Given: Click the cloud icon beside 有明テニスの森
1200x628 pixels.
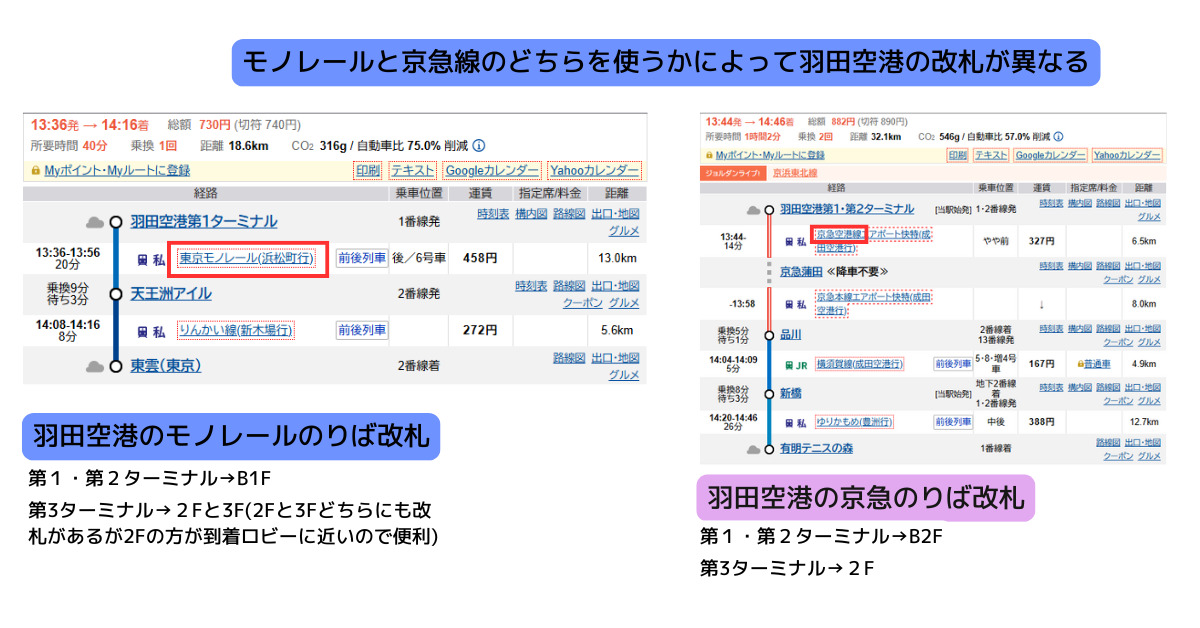Looking at the screenshot, I should pyautogui.click(x=754, y=449).
